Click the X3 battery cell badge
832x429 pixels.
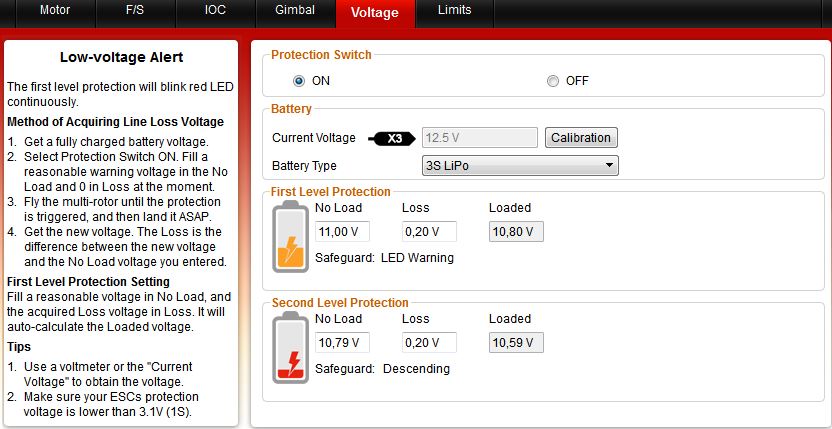click(391, 138)
